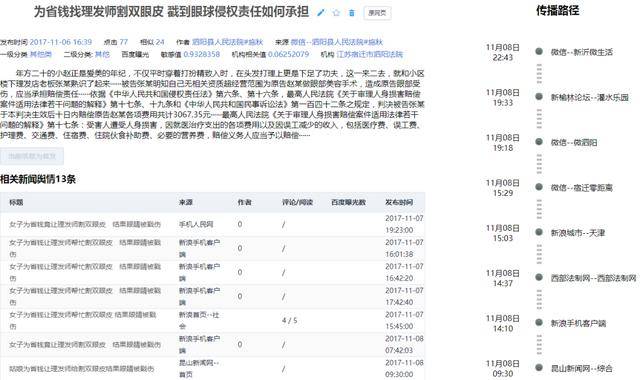This screenshot has height=380, width=640.
Task: Click sensitivity value 0.9328358
Action: 202,54
